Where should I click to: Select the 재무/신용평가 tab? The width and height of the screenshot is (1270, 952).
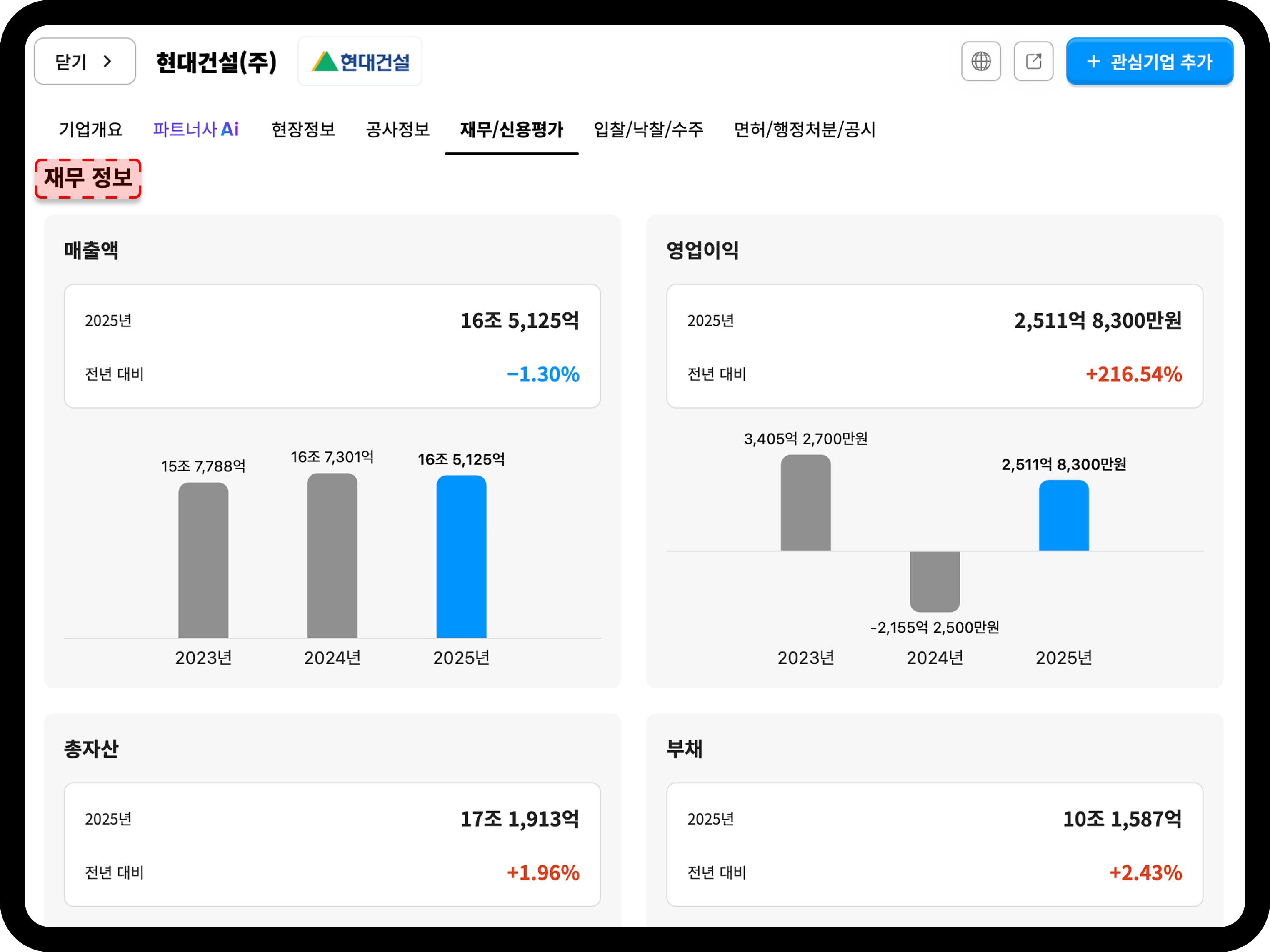(x=512, y=129)
